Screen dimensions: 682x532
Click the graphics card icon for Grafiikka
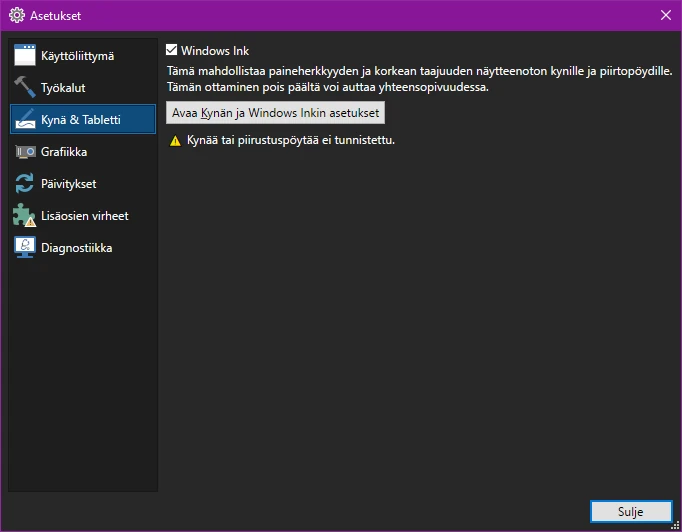pyautogui.click(x=25, y=152)
